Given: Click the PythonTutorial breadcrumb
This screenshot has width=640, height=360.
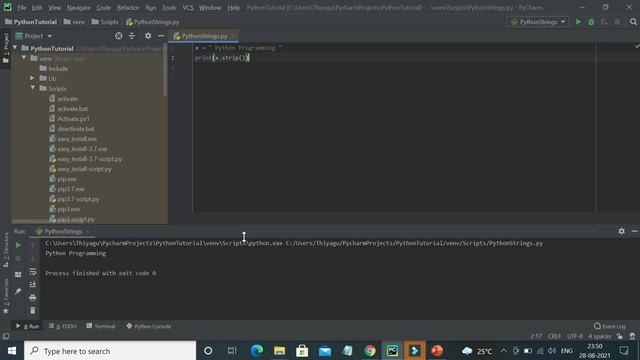Looking at the screenshot, I should pyautogui.click(x=31, y=22).
